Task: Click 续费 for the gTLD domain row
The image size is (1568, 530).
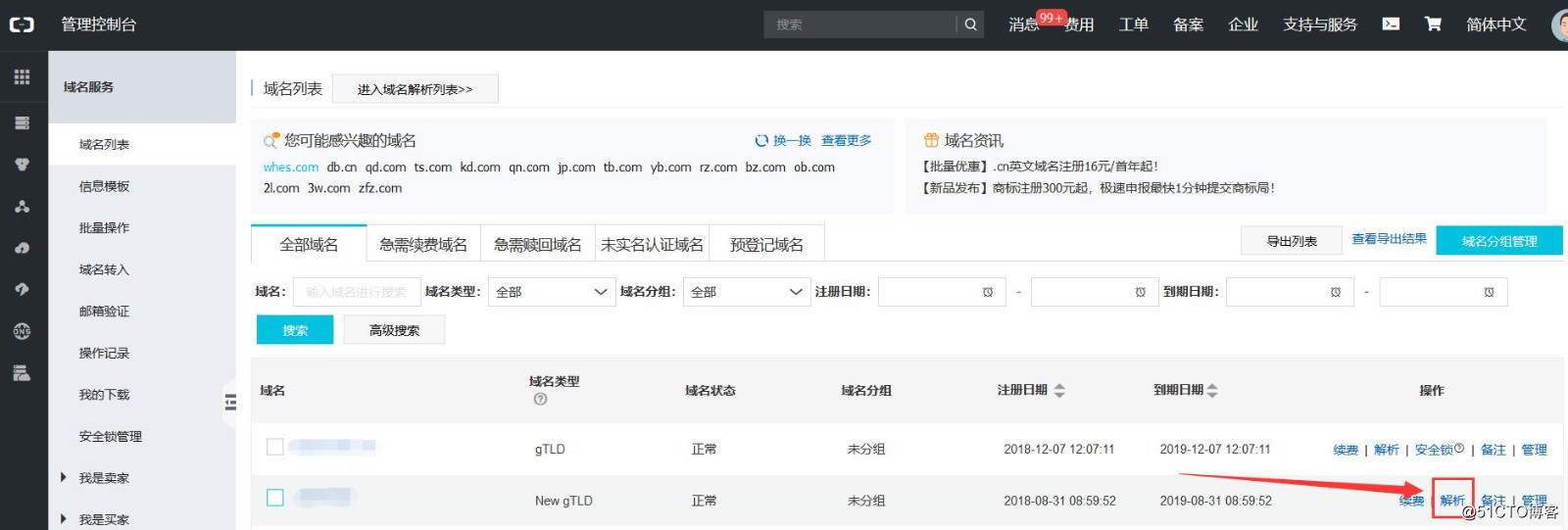Action: pos(1346,450)
